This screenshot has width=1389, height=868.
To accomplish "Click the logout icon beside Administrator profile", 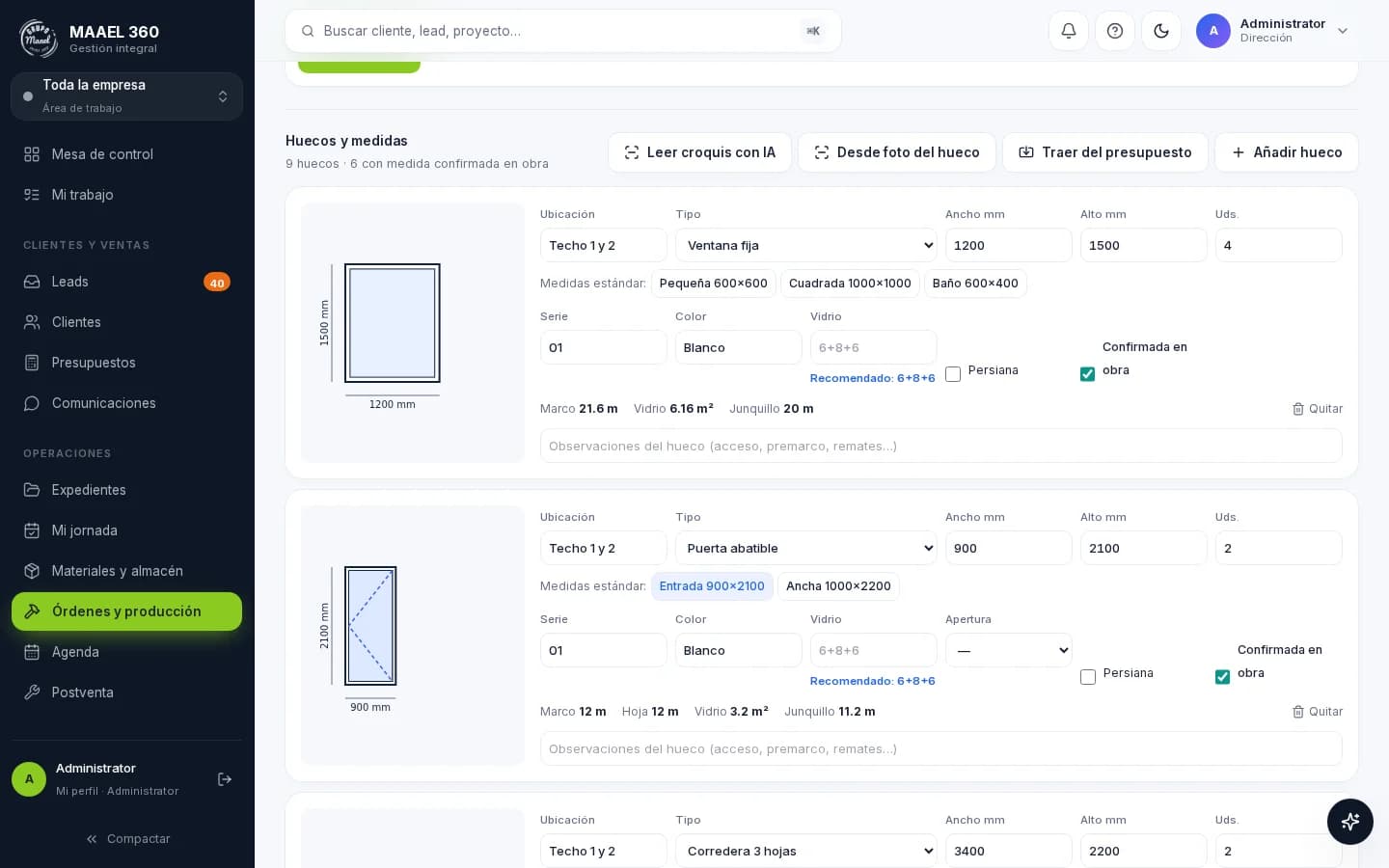I will 225,779.
